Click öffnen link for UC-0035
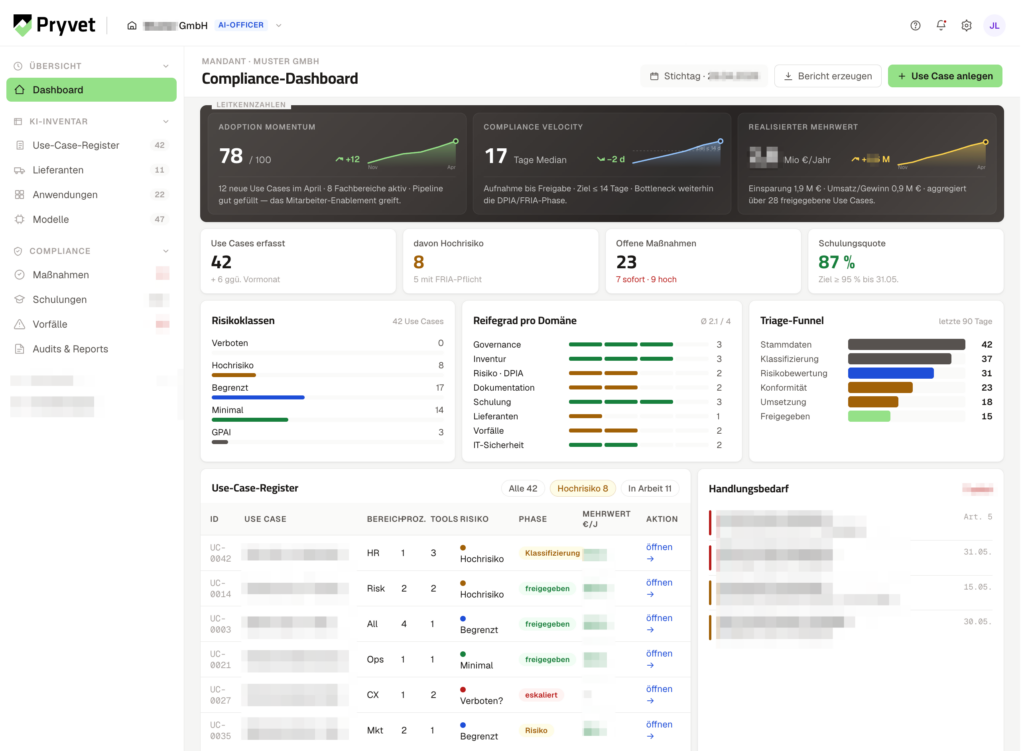Screen dimensions: 1024x751 pyautogui.click(x=659, y=729)
